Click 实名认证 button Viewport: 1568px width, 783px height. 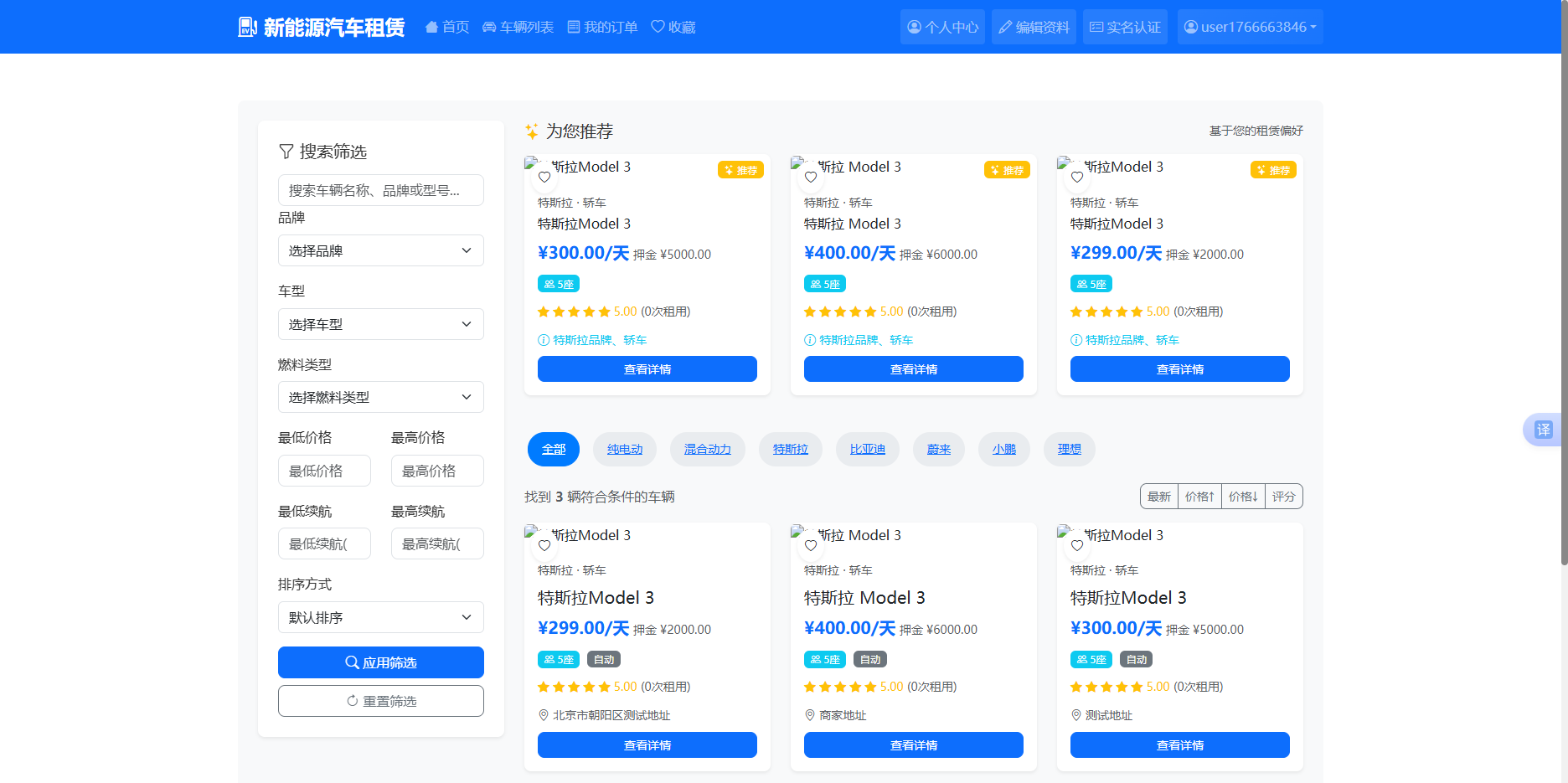[1125, 27]
